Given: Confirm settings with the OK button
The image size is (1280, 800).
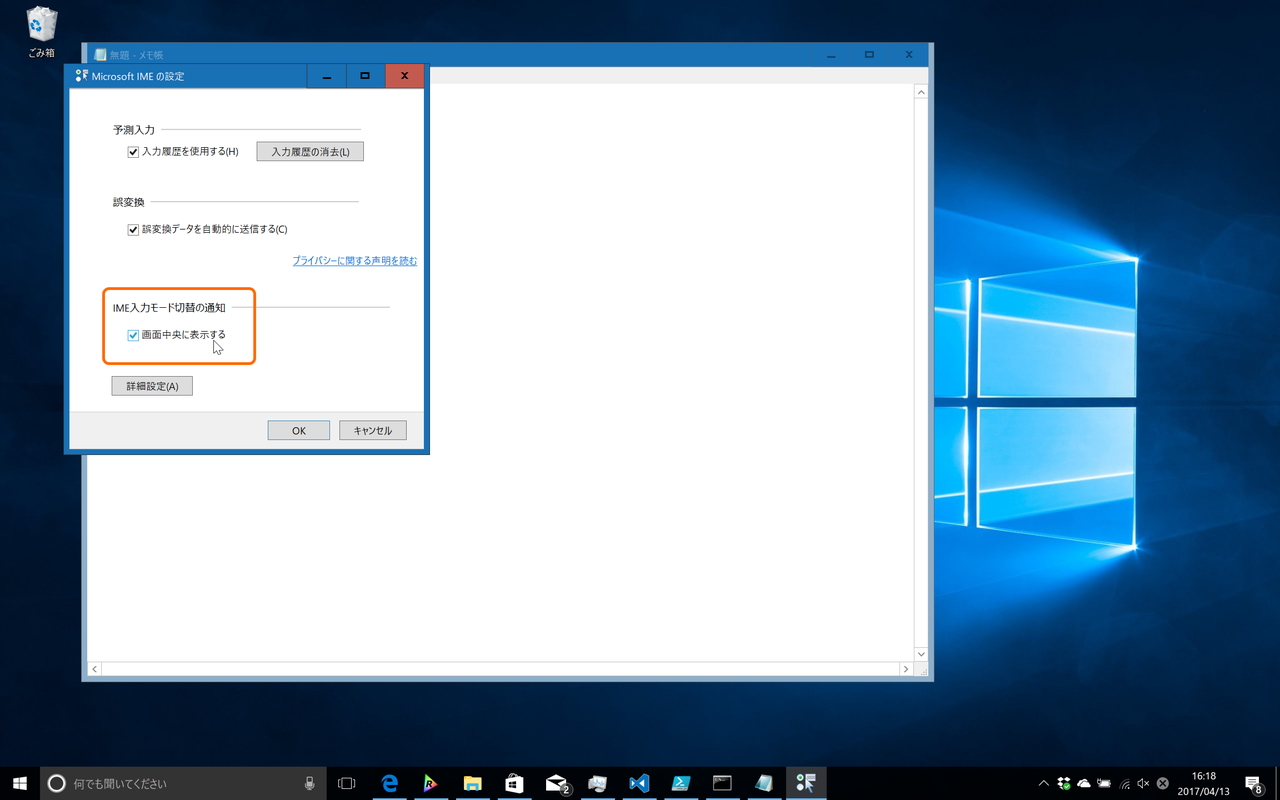Looking at the screenshot, I should point(298,429).
